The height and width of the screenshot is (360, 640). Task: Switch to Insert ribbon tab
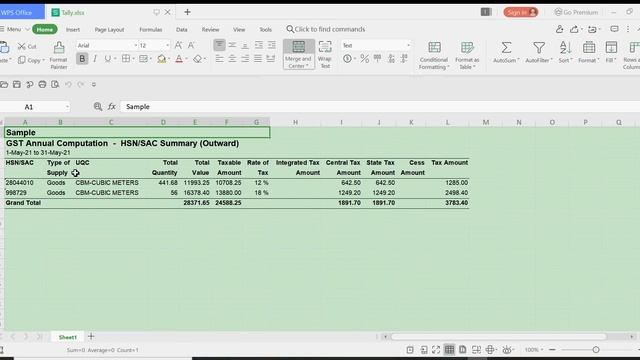tap(73, 29)
